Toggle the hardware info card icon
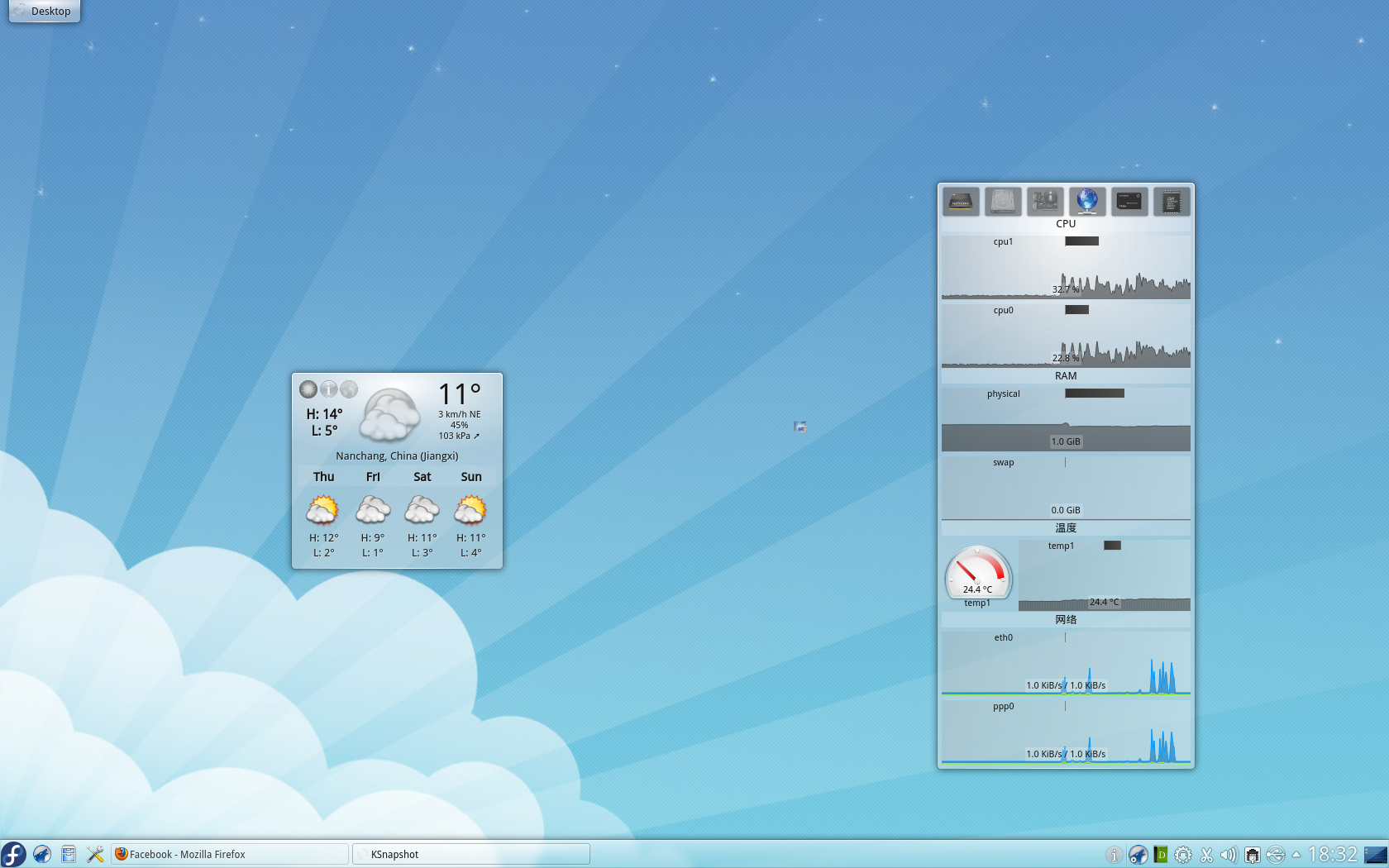Screen dimensions: 1389x868 (x=1045, y=202)
